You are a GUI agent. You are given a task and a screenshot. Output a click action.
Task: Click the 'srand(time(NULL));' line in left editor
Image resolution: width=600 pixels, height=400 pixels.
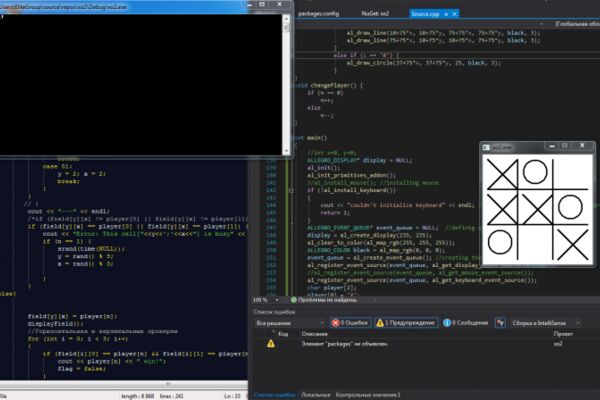click(x=91, y=249)
